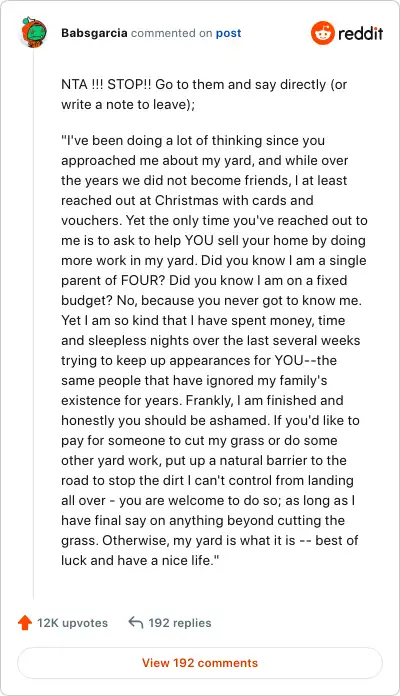Click the "commented on" header text

click(171, 33)
